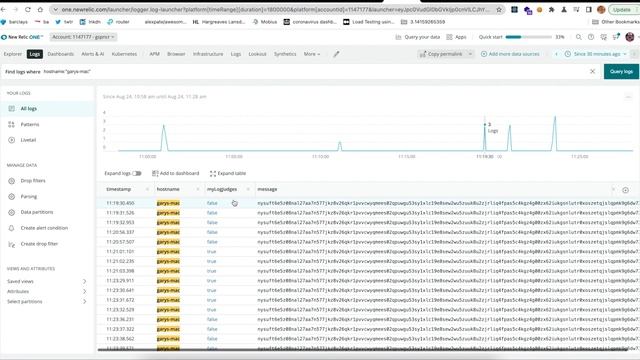640x360 pixels.
Task: Open the More navigation dropdown
Action: click(312, 54)
